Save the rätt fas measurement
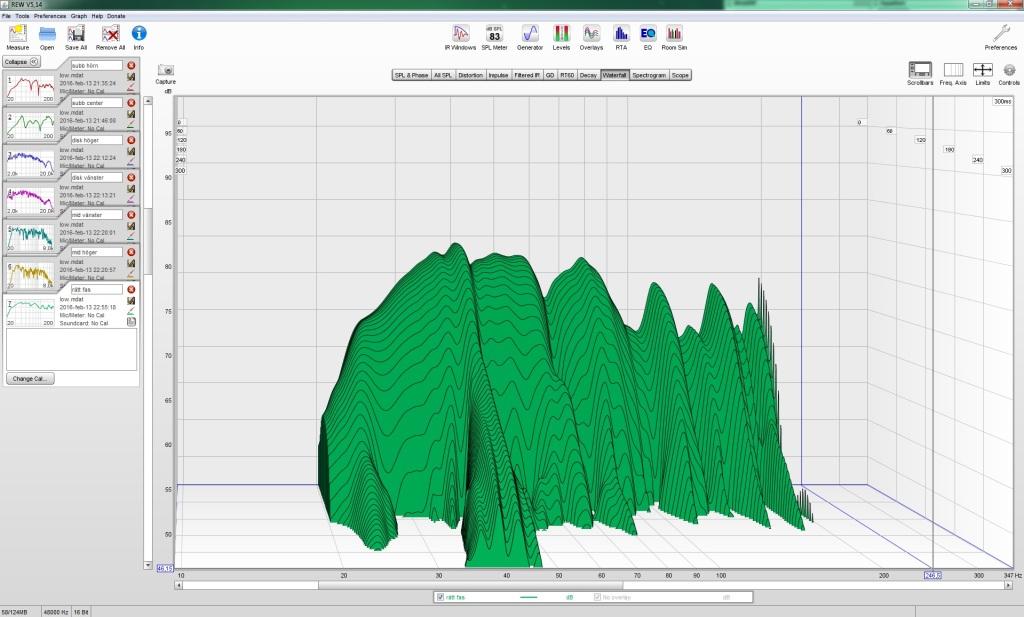Image resolution: width=1024 pixels, height=617 pixels. tap(131, 301)
